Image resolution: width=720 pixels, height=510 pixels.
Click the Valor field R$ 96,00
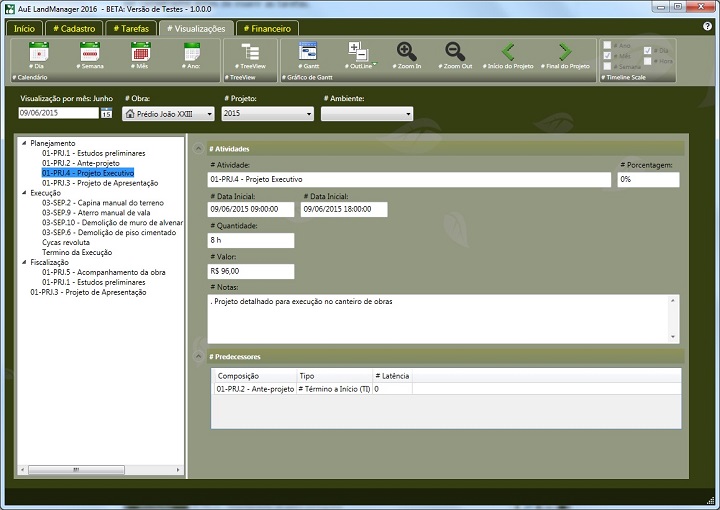coord(250,271)
